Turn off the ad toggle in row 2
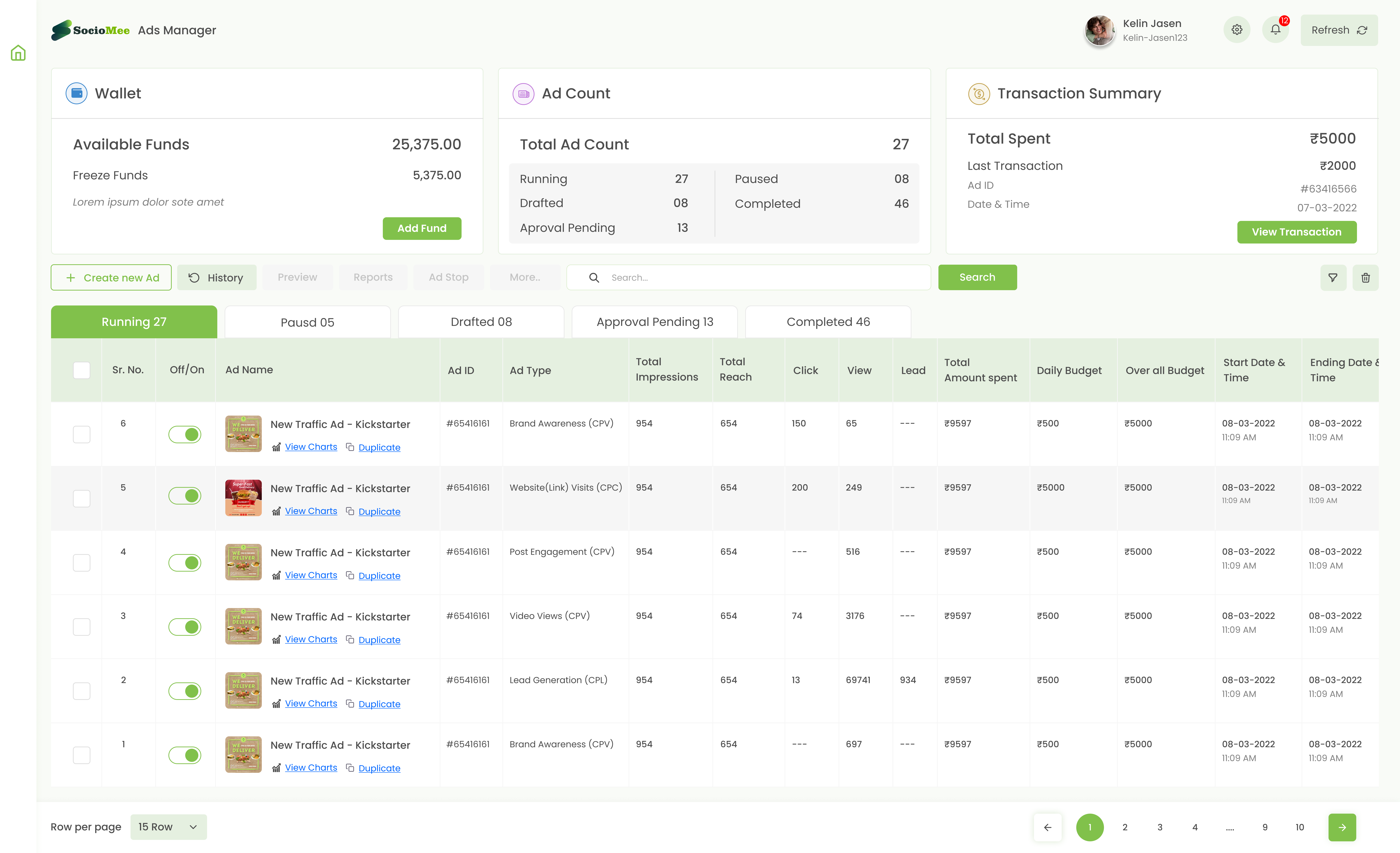 coord(185,691)
